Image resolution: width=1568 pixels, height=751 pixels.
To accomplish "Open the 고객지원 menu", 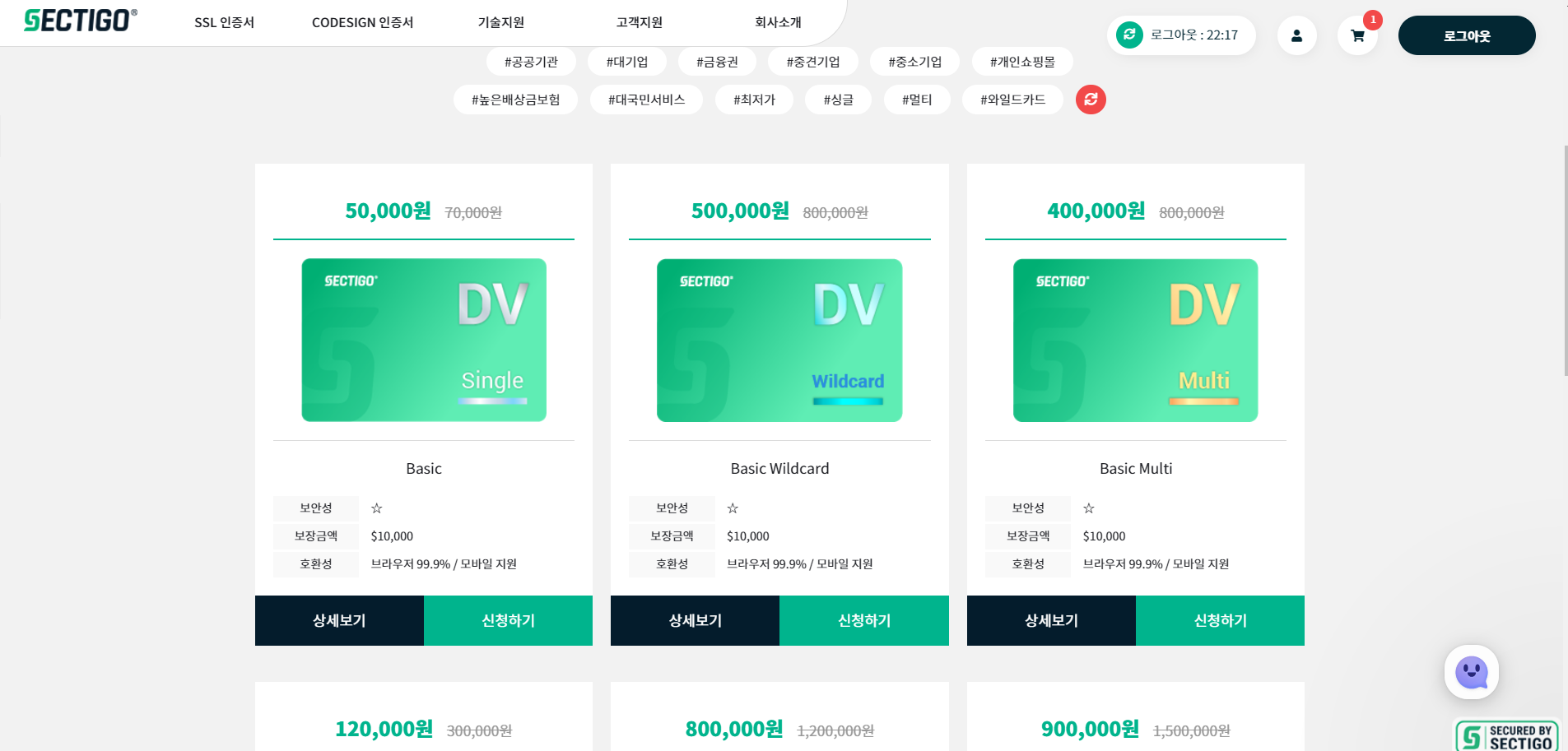I will [640, 22].
